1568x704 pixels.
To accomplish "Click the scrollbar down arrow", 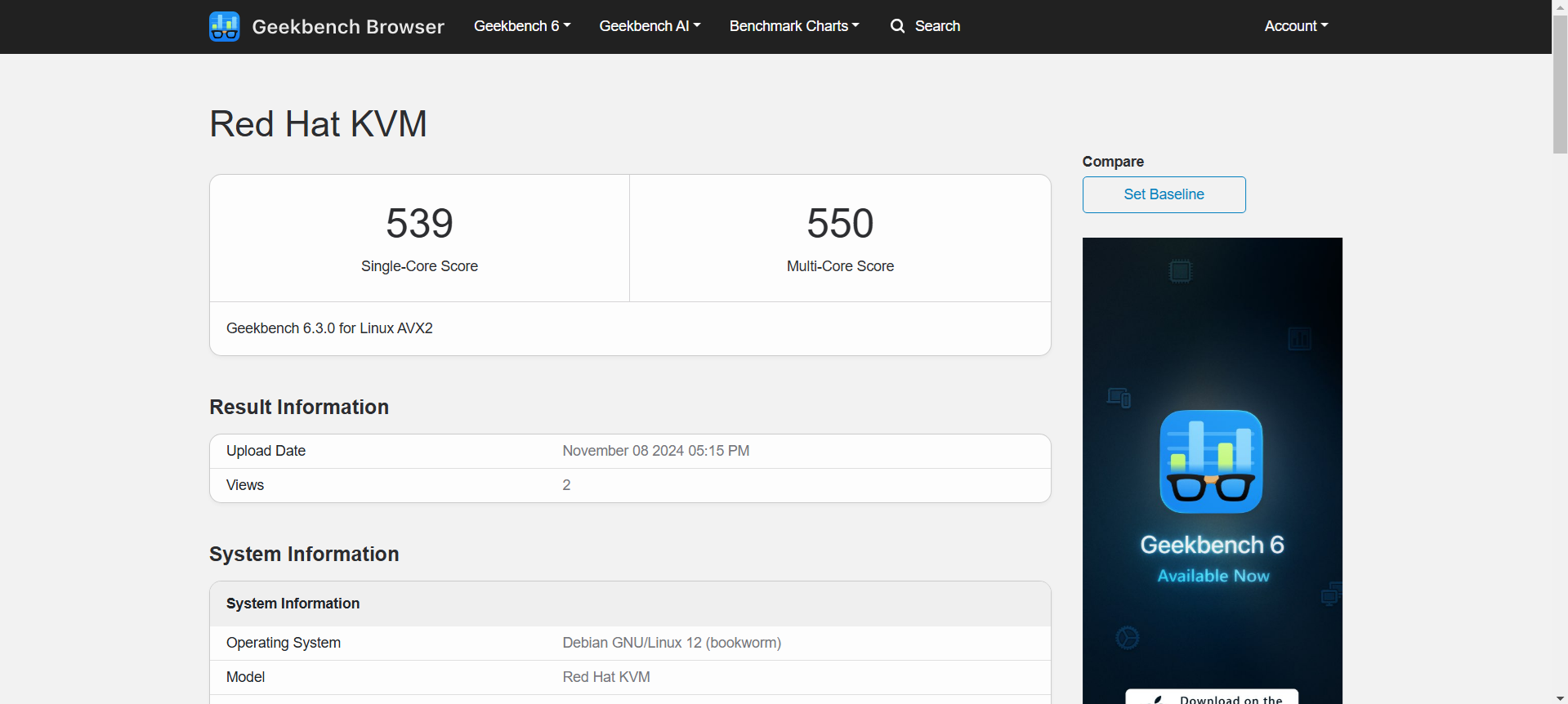I will pos(1560,698).
